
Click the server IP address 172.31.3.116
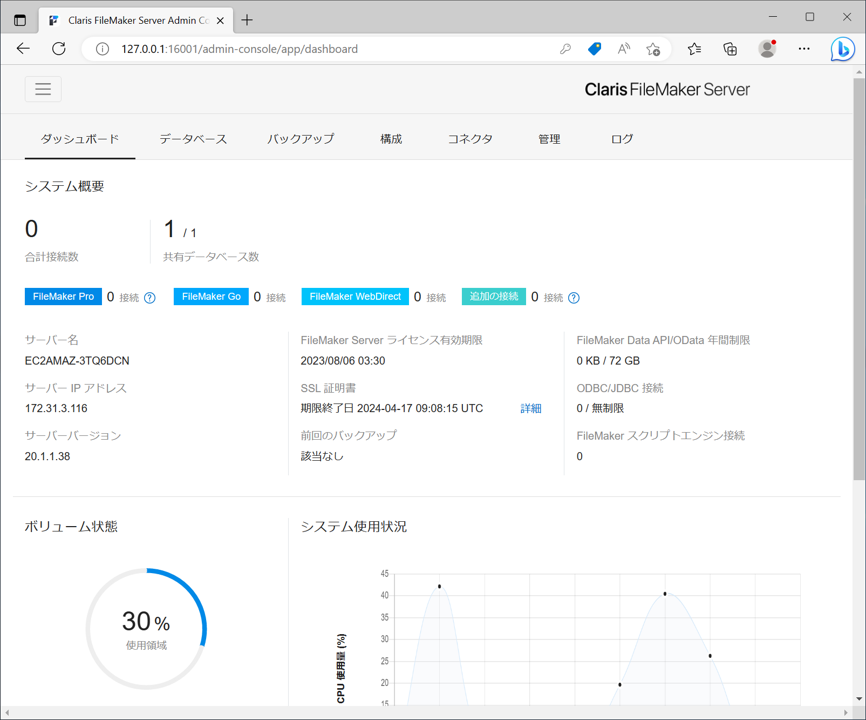tap(56, 408)
